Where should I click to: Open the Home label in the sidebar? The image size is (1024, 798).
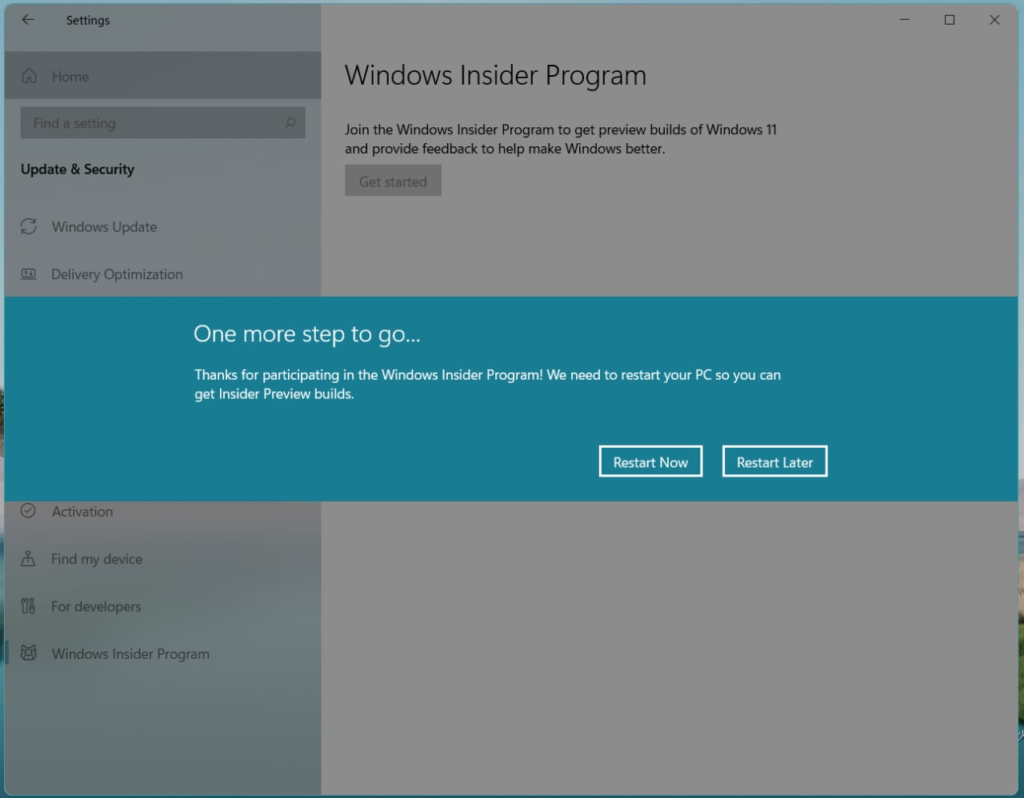coord(70,76)
